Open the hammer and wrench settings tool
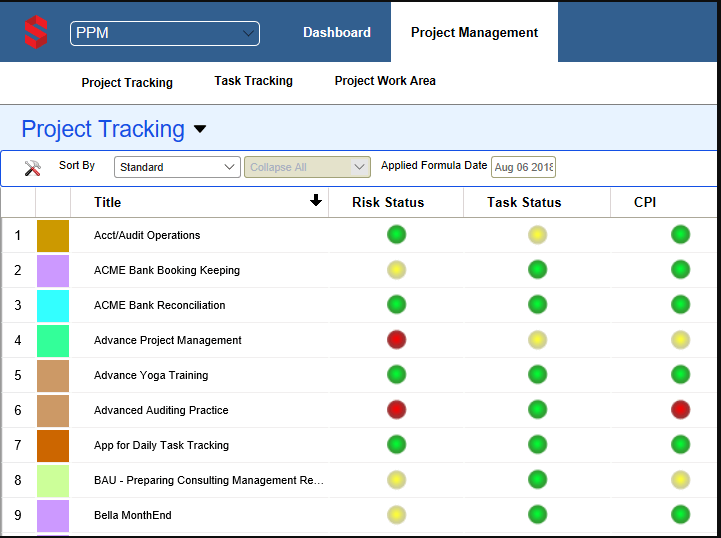 (32, 168)
